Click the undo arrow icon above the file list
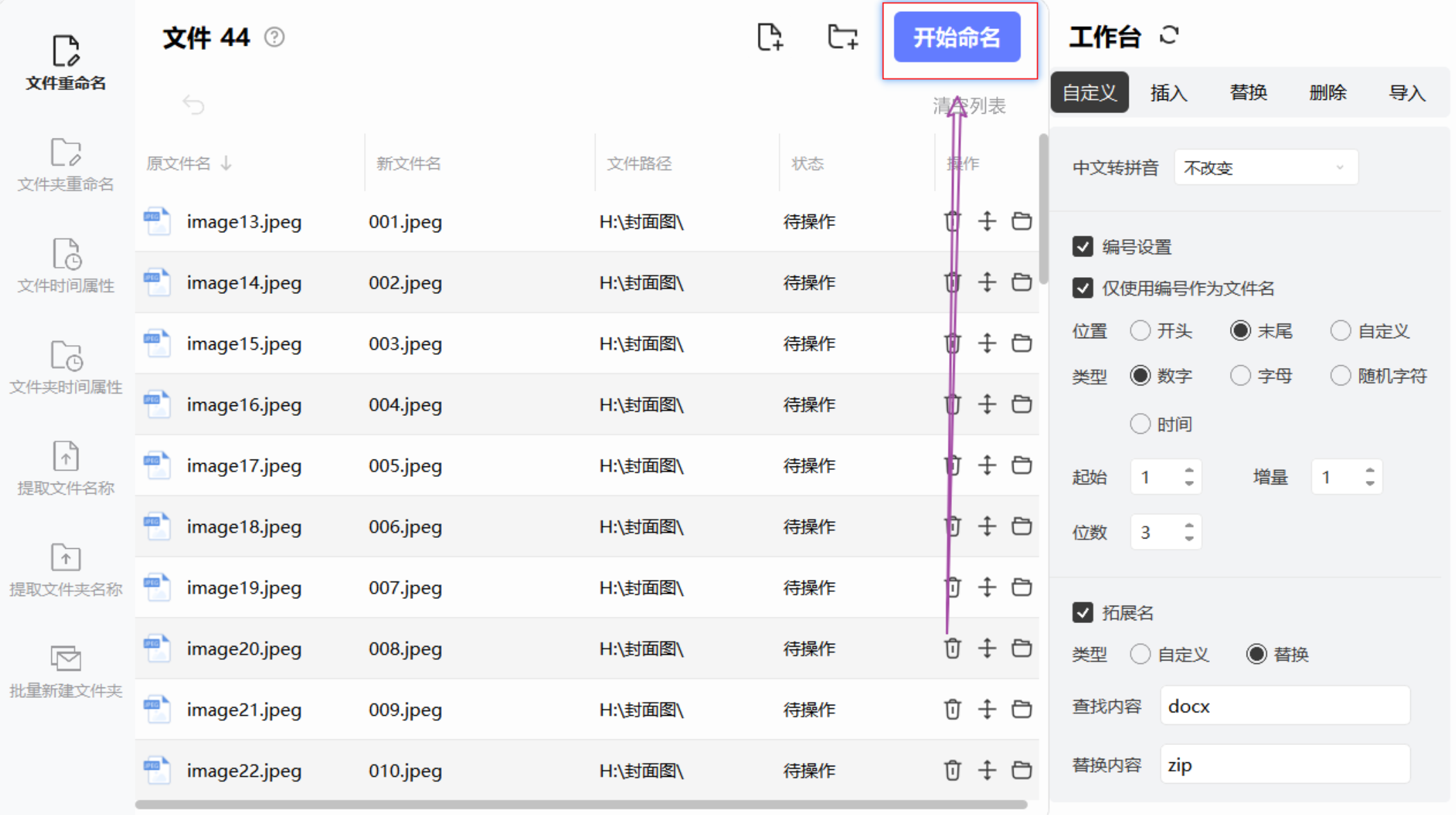Screen dimensions: 1456x815 pyautogui.click(x=193, y=105)
